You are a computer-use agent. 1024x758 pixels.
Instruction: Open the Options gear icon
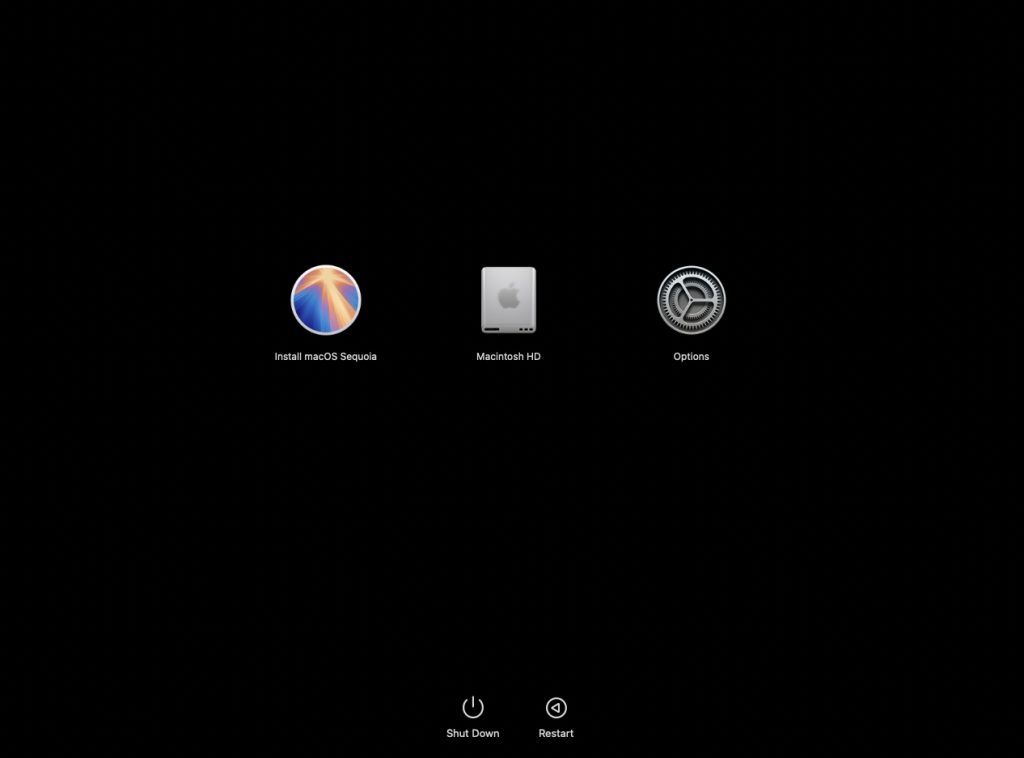(691, 300)
